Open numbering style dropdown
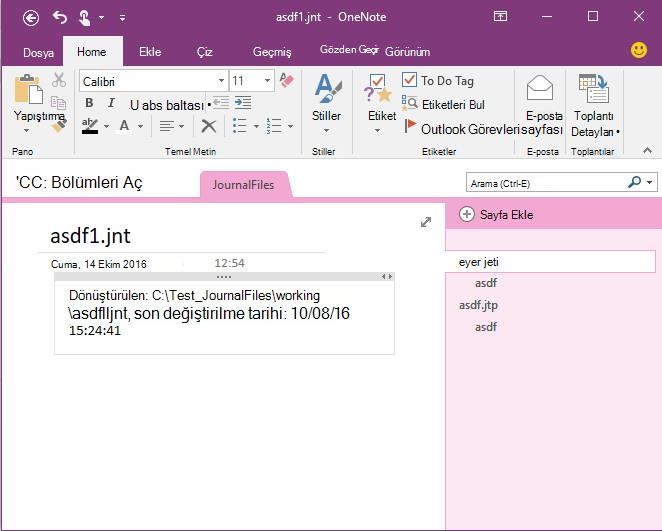The image size is (662, 531). pos(290,126)
